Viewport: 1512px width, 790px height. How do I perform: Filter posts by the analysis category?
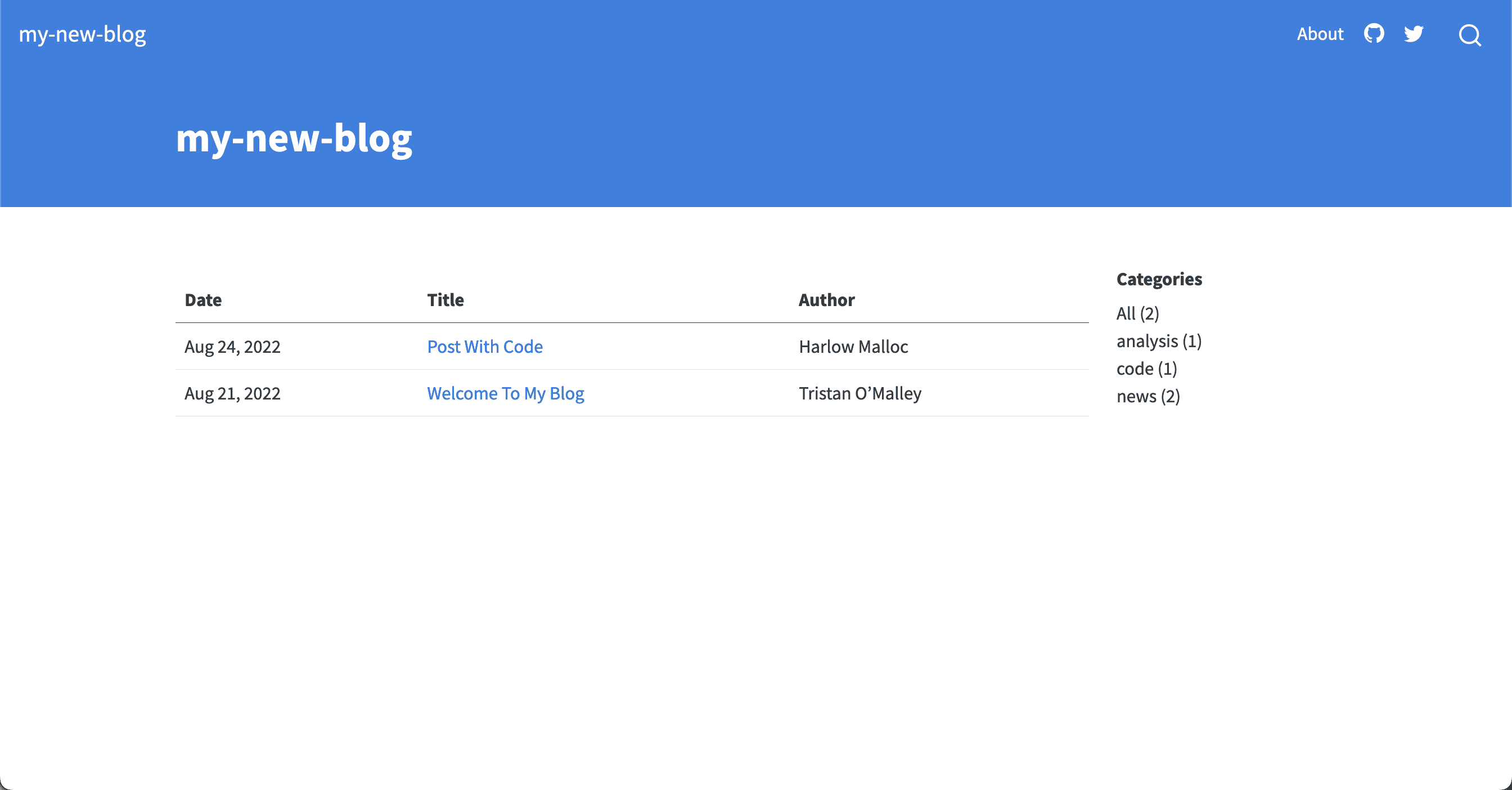tap(1159, 342)
